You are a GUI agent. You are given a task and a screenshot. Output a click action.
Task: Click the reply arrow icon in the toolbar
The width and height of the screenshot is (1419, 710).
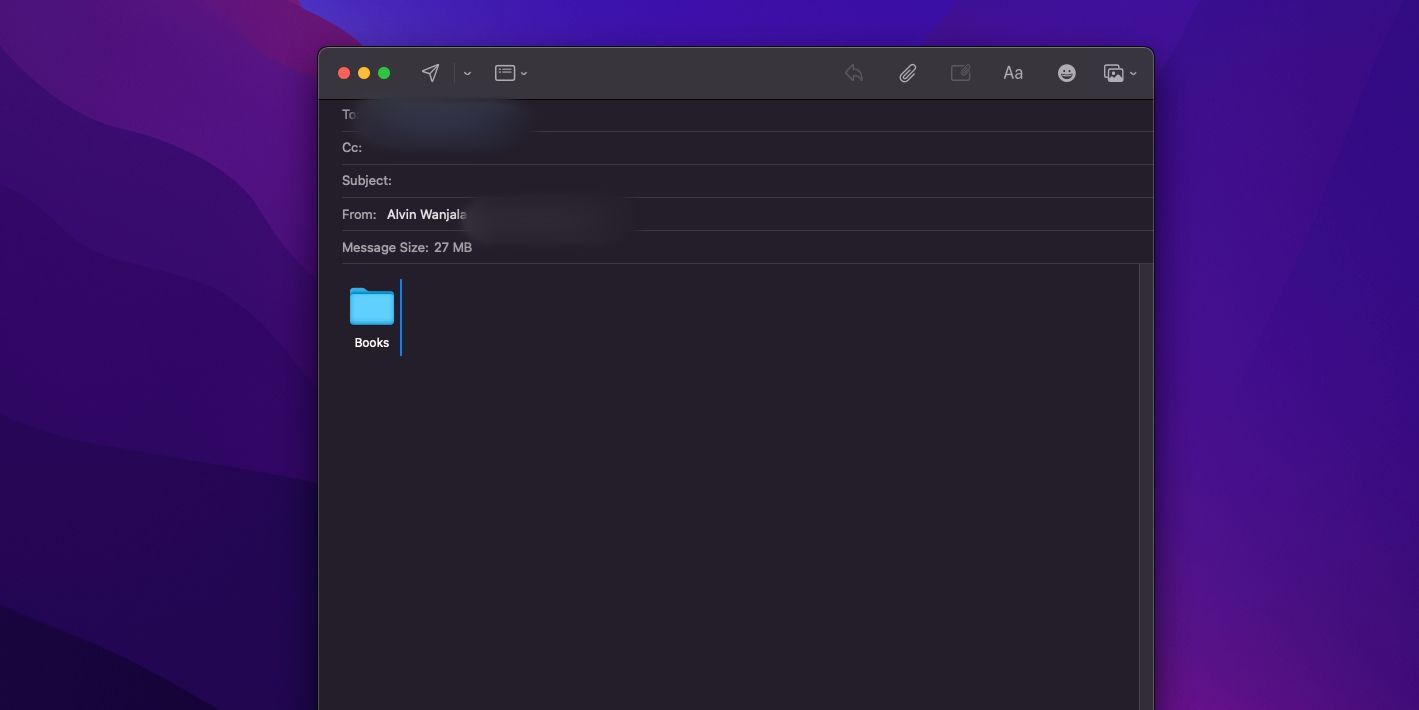(852, 72)
